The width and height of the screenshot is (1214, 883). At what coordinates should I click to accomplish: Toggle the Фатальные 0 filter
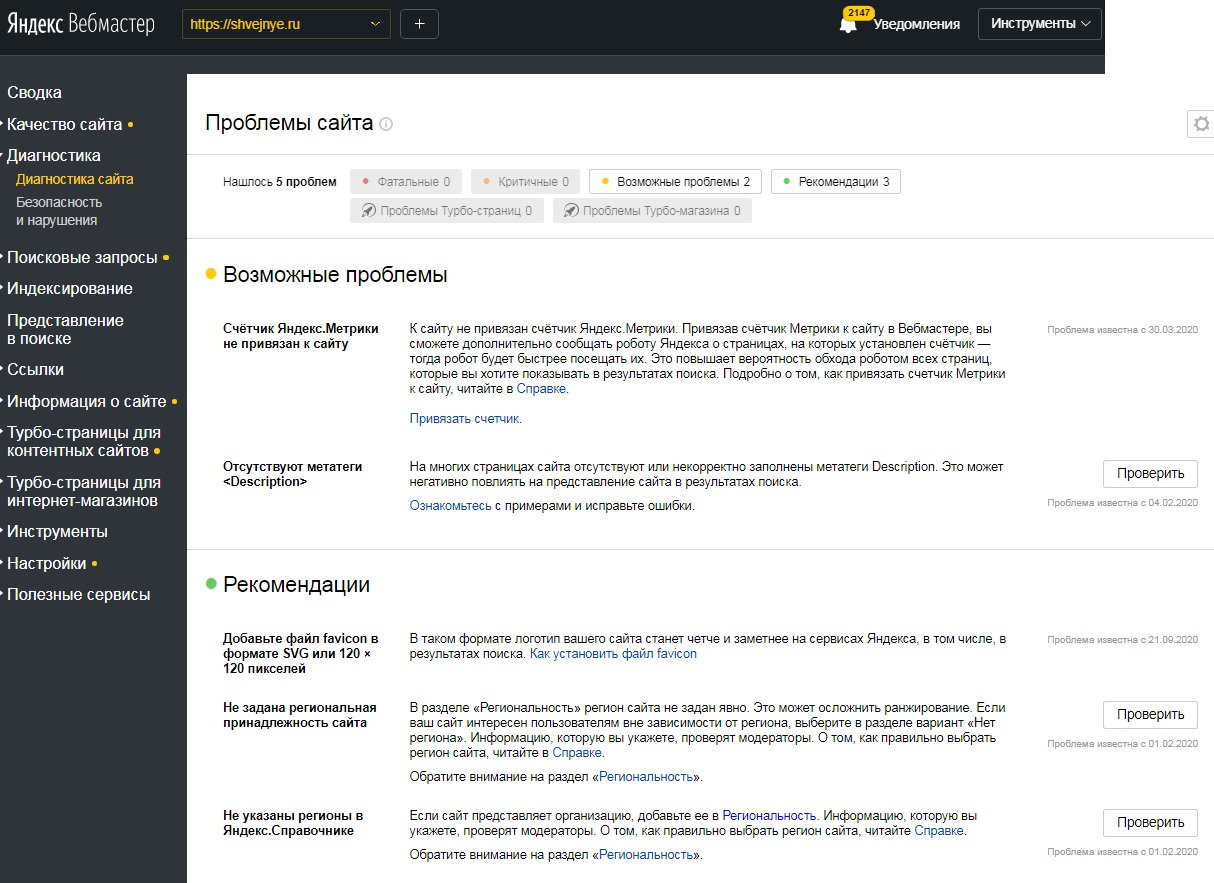[406, 182]
